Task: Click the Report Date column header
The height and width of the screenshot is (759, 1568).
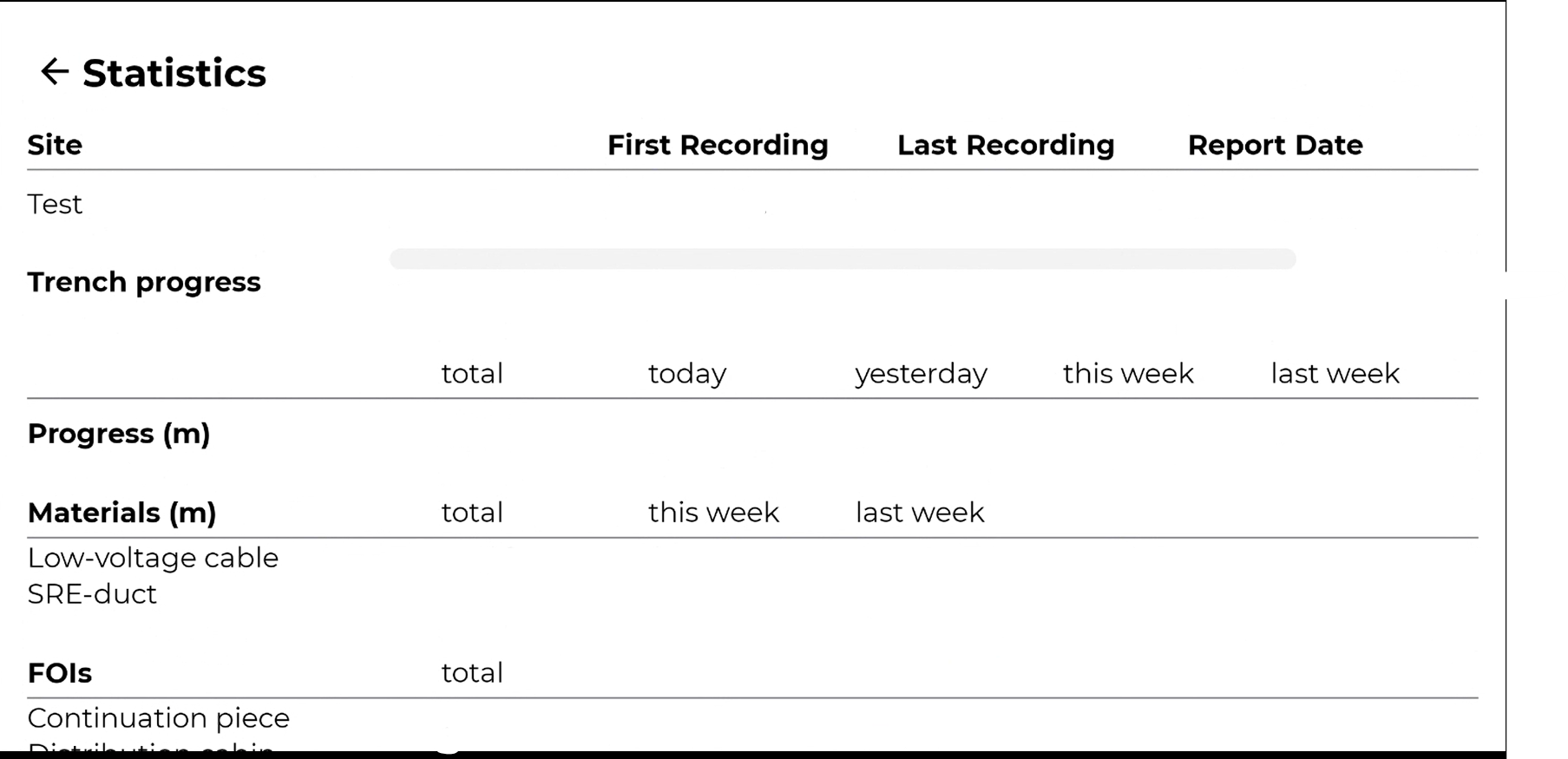Action: click(1275, 145)
